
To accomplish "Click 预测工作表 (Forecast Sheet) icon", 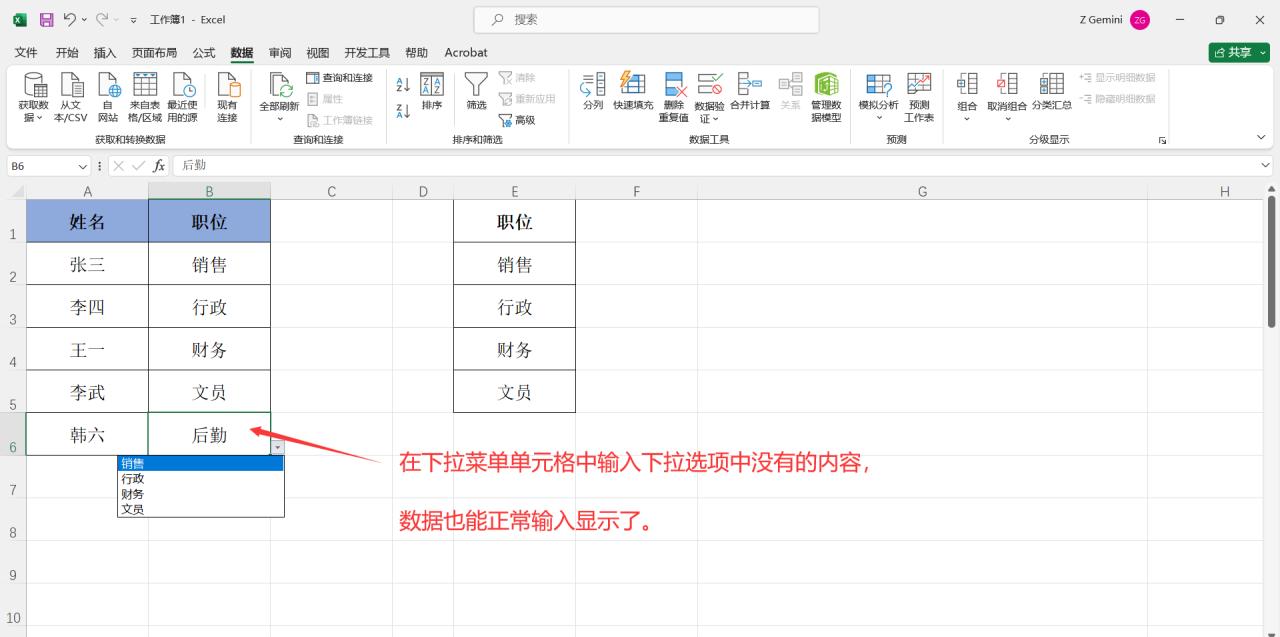I will 919,97.
